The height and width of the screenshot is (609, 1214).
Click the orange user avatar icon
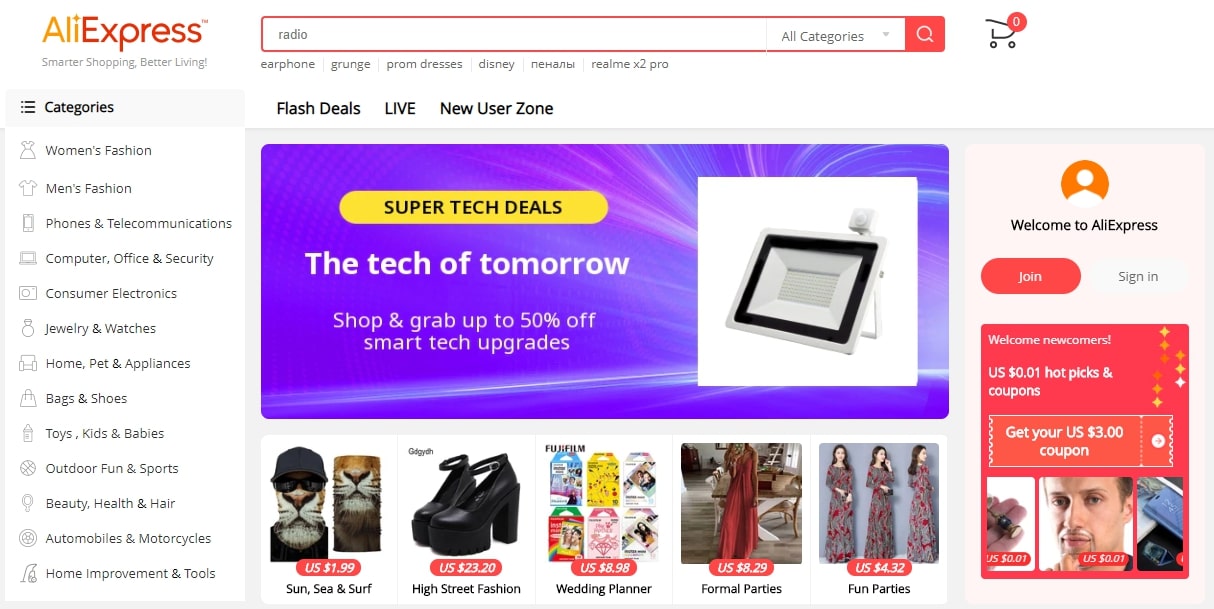point(1084,184)
